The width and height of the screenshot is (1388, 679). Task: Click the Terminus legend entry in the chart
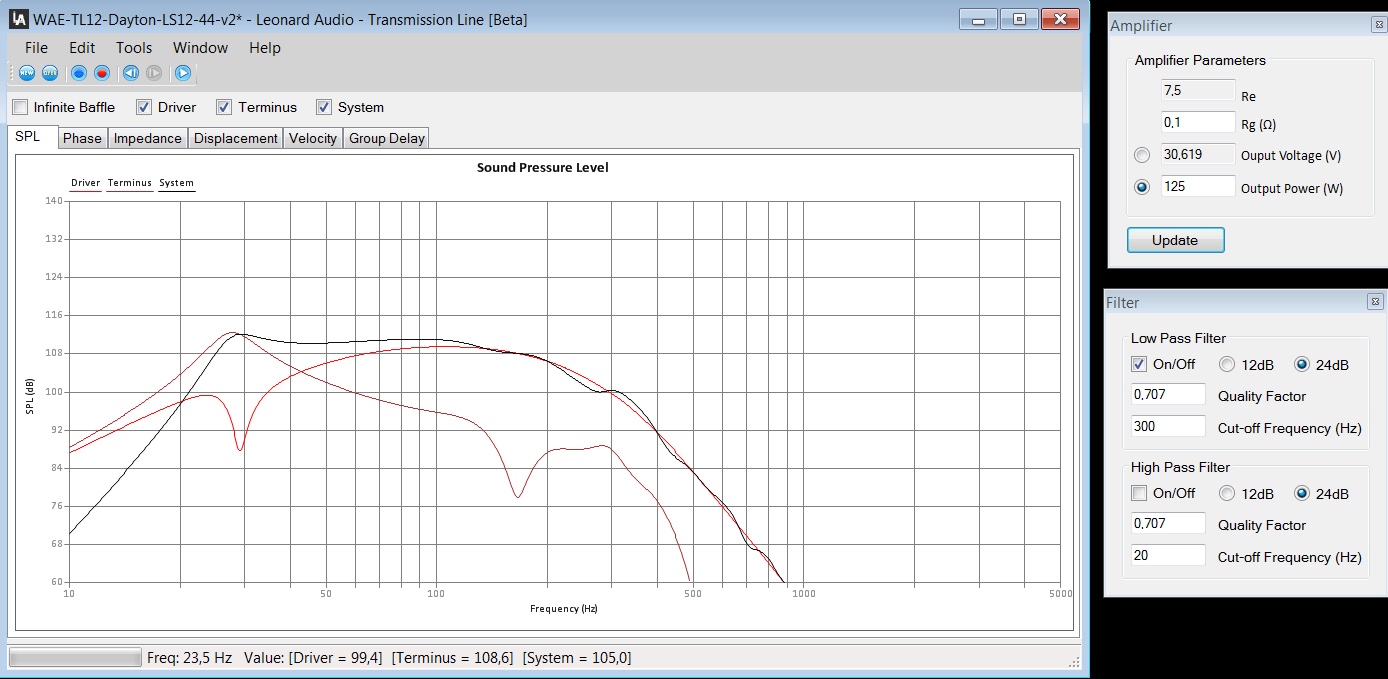click(x=129, y=183)
